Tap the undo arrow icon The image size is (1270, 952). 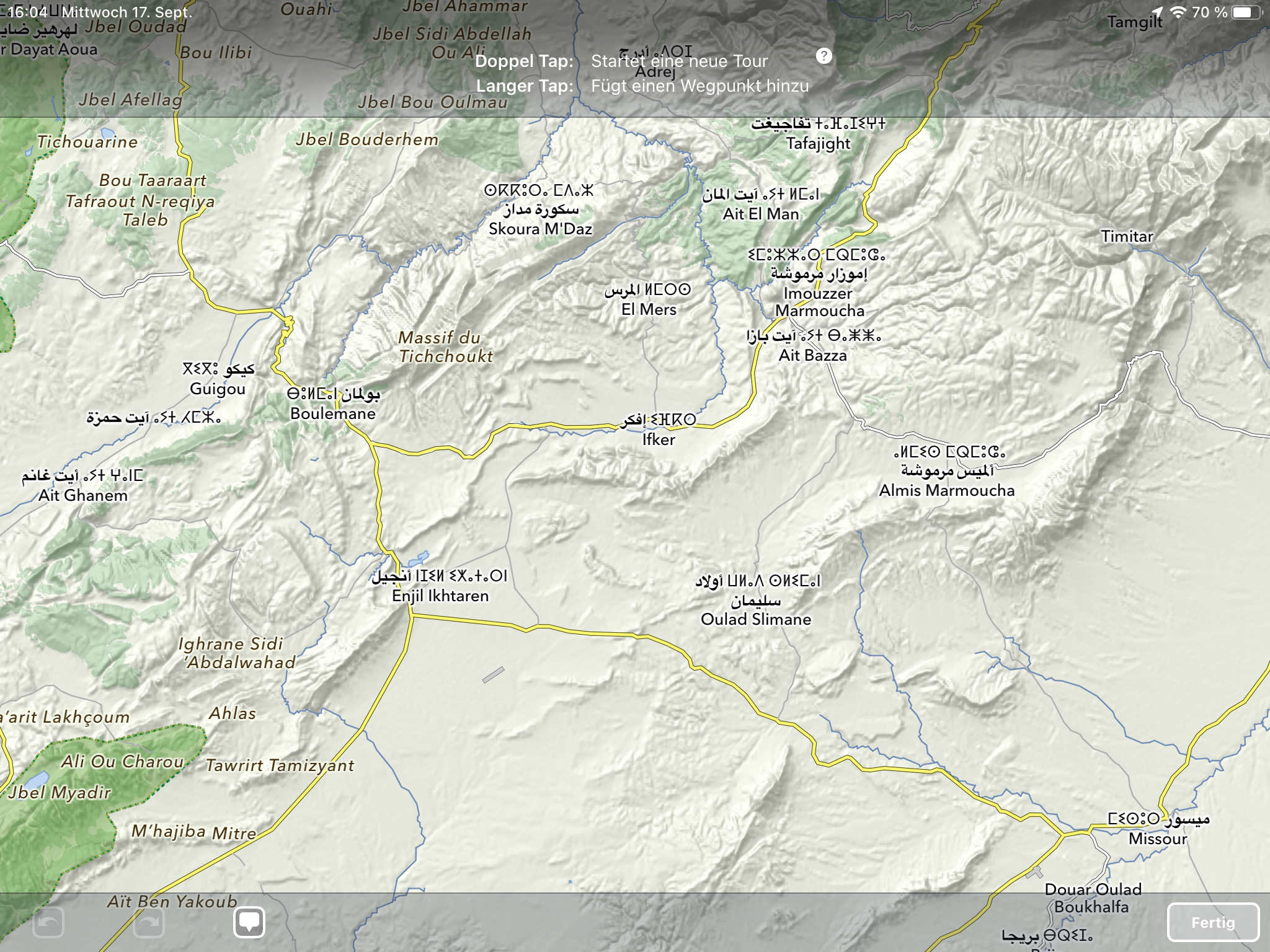point(48,923)
